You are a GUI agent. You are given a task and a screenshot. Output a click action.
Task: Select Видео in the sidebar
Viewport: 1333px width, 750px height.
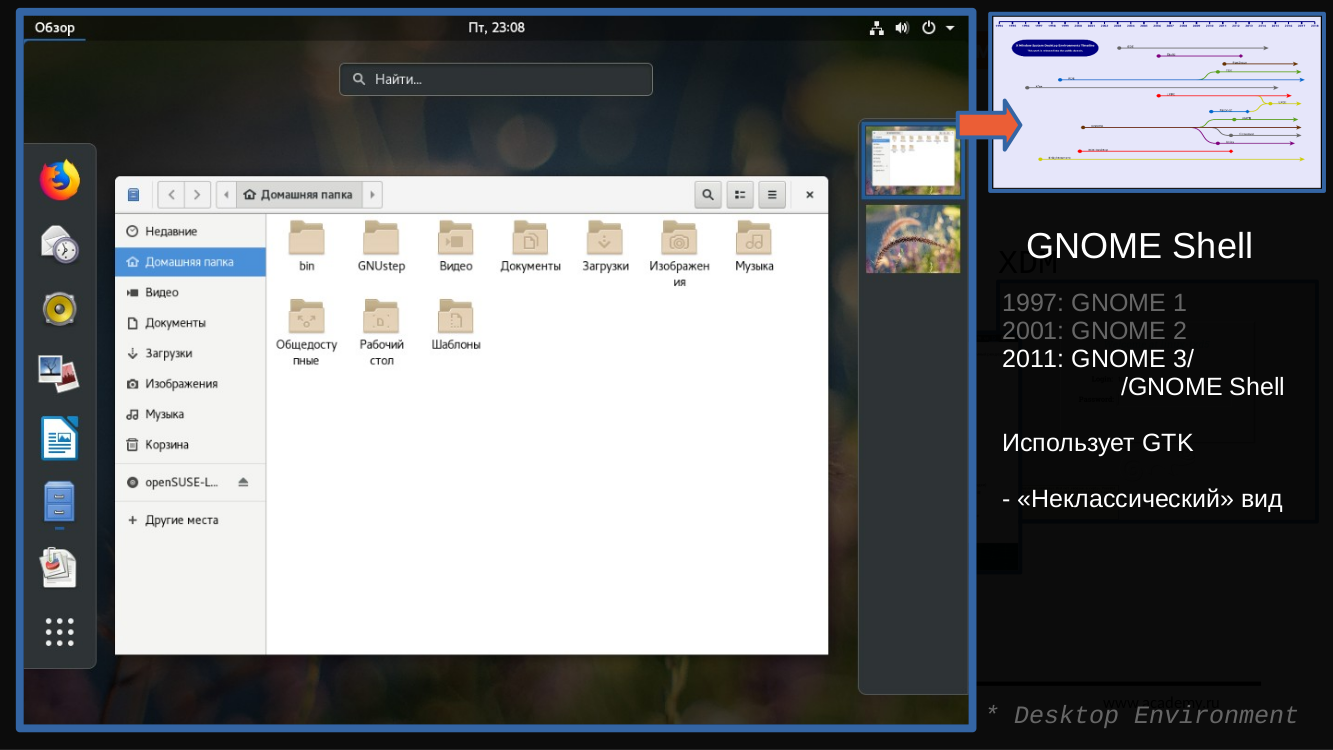[x=190, y=292]
